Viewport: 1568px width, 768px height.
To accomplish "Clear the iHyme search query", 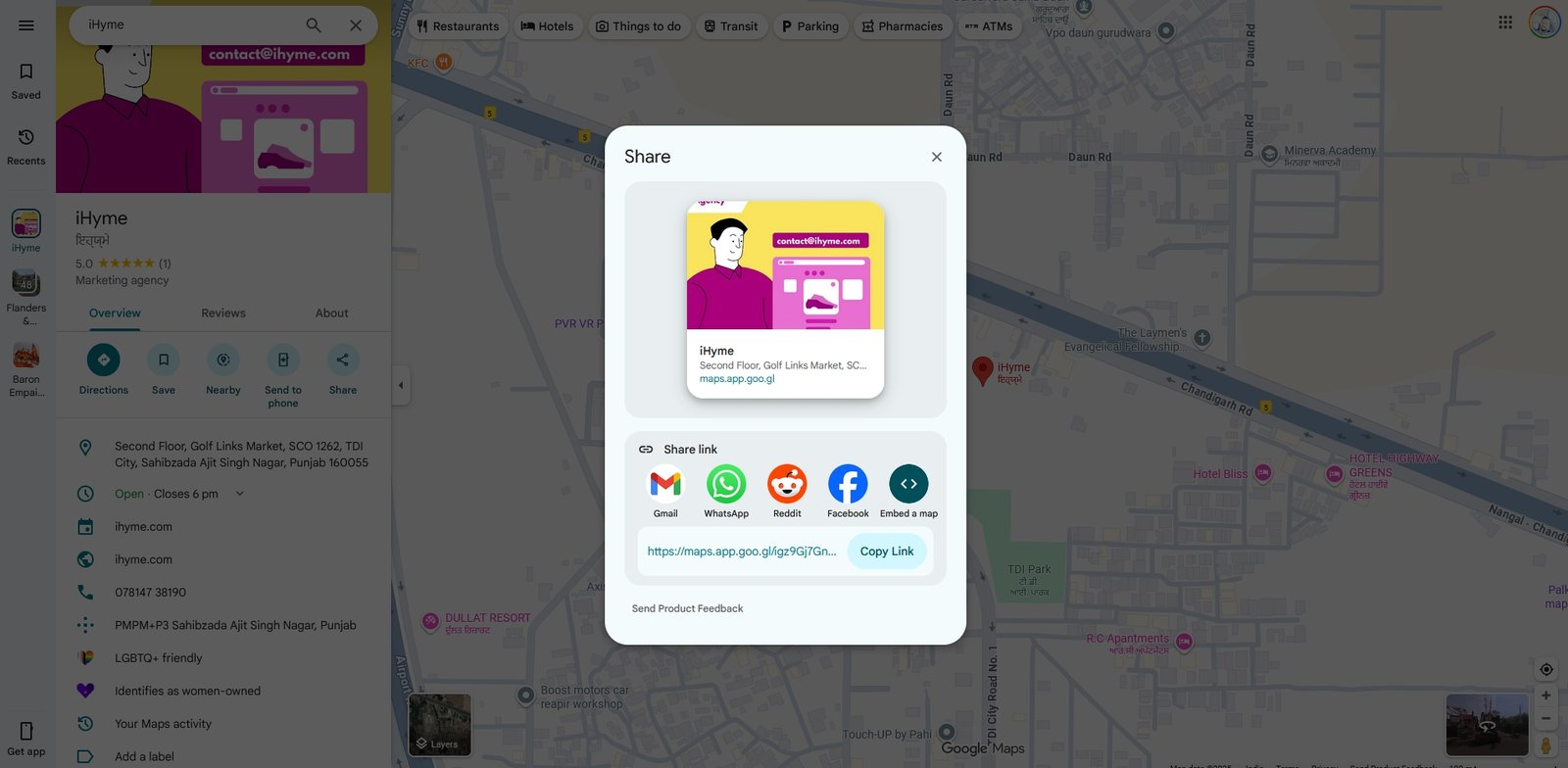I will (x=356, y=25).
